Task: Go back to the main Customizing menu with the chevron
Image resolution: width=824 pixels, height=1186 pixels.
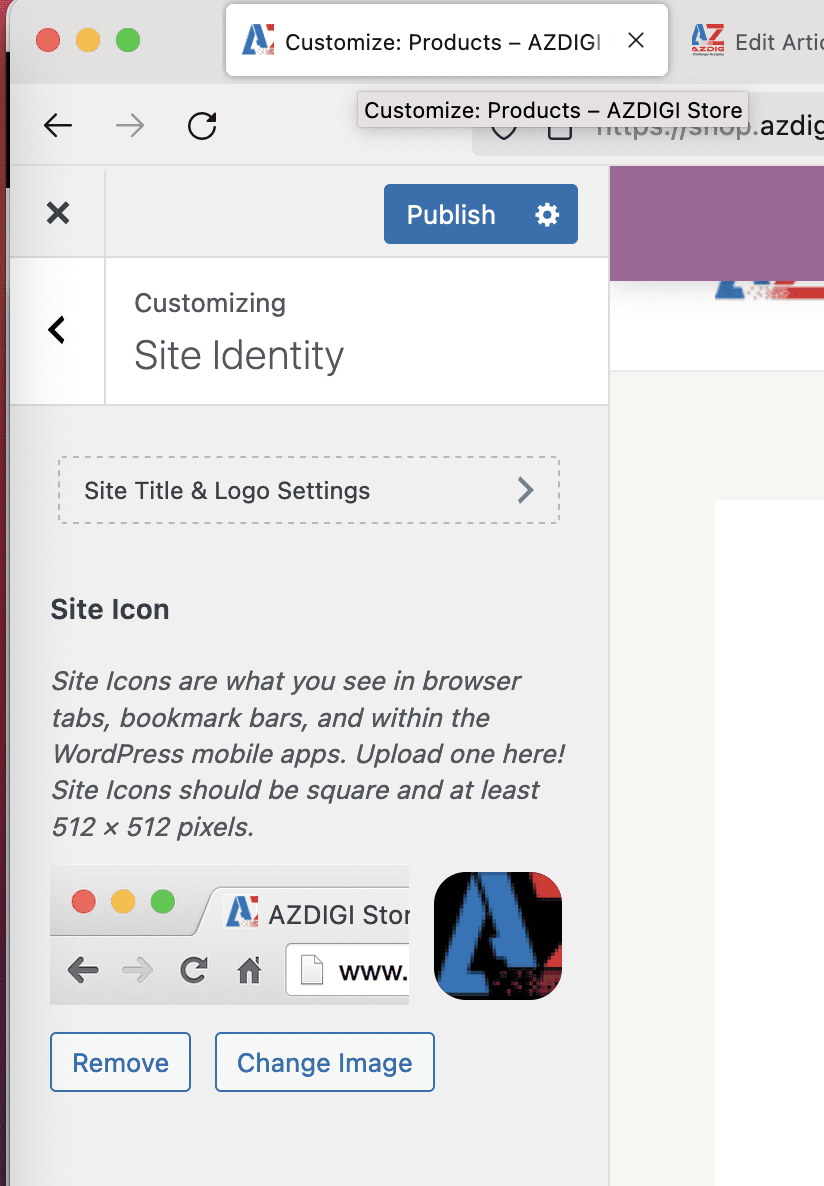Action: click(x=57, y=330)
